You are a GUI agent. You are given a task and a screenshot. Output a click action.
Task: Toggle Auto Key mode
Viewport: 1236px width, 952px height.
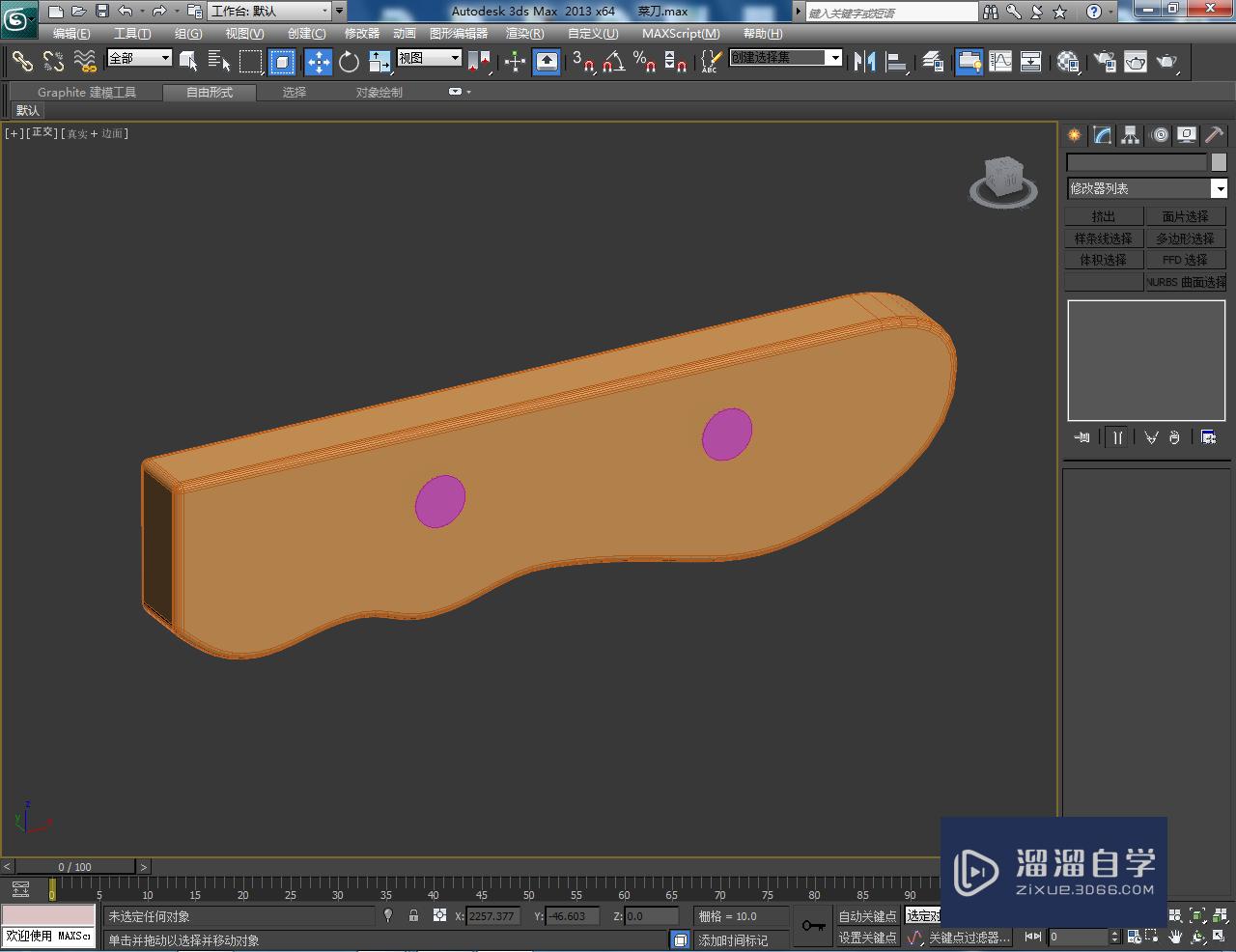click(x=867, y=916)
